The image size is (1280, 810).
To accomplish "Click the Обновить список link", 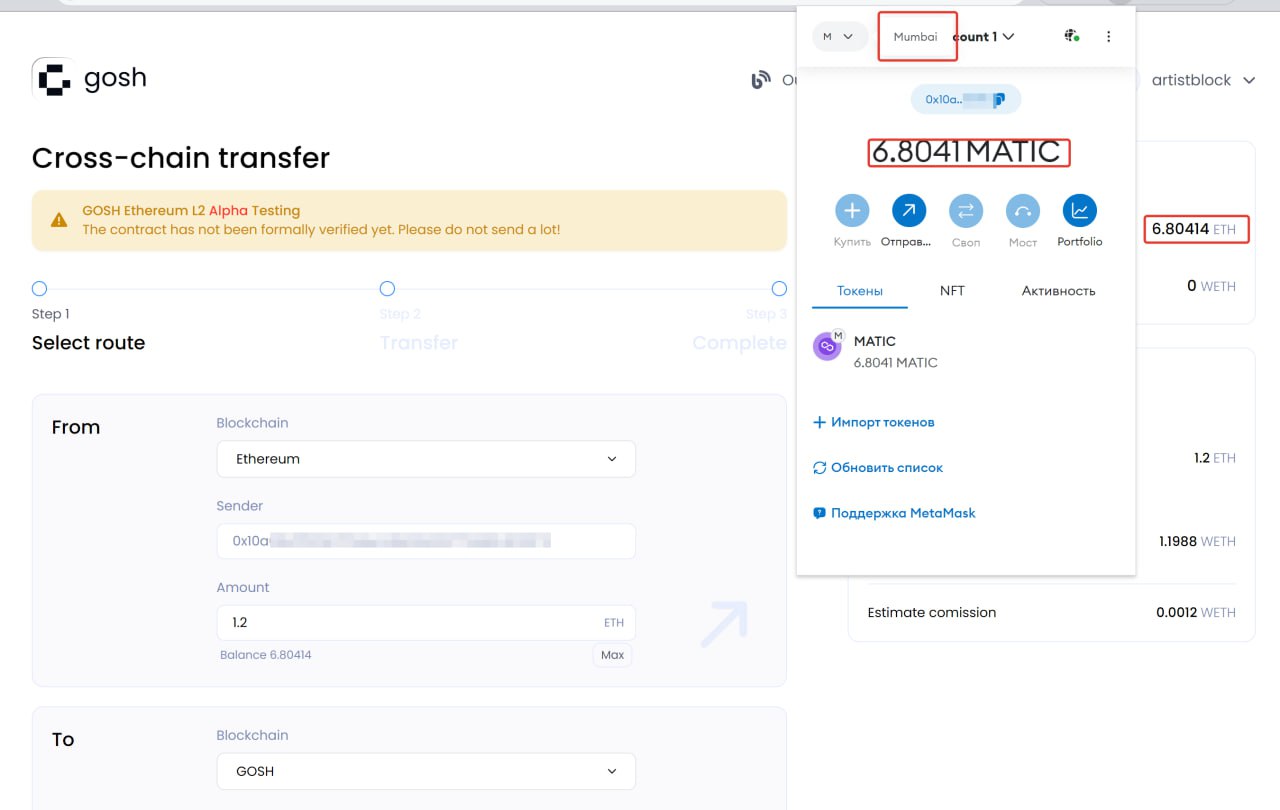I will pyautogui.click(x=878, y=468).
